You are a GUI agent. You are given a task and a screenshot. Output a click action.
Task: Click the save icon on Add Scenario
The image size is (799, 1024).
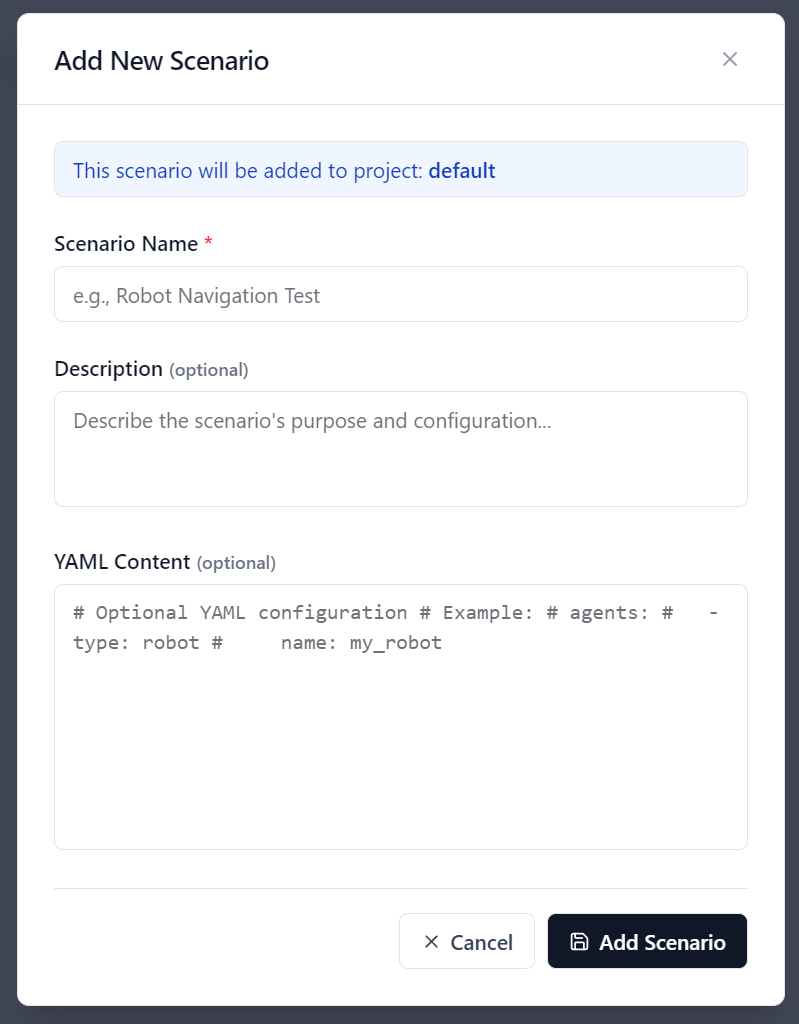coord(579,941)
